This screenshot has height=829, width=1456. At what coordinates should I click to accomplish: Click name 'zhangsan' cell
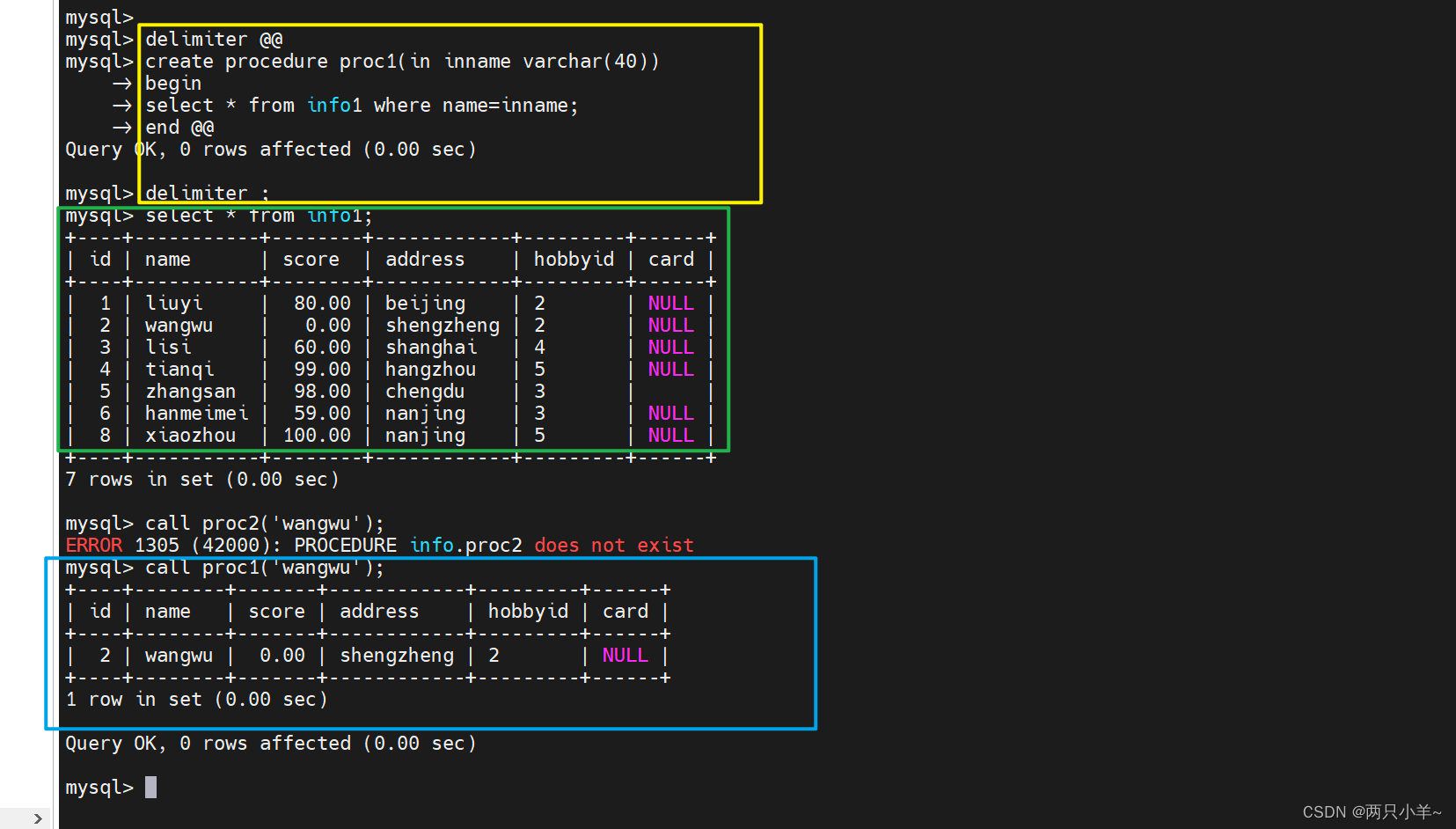click(191, 392)
